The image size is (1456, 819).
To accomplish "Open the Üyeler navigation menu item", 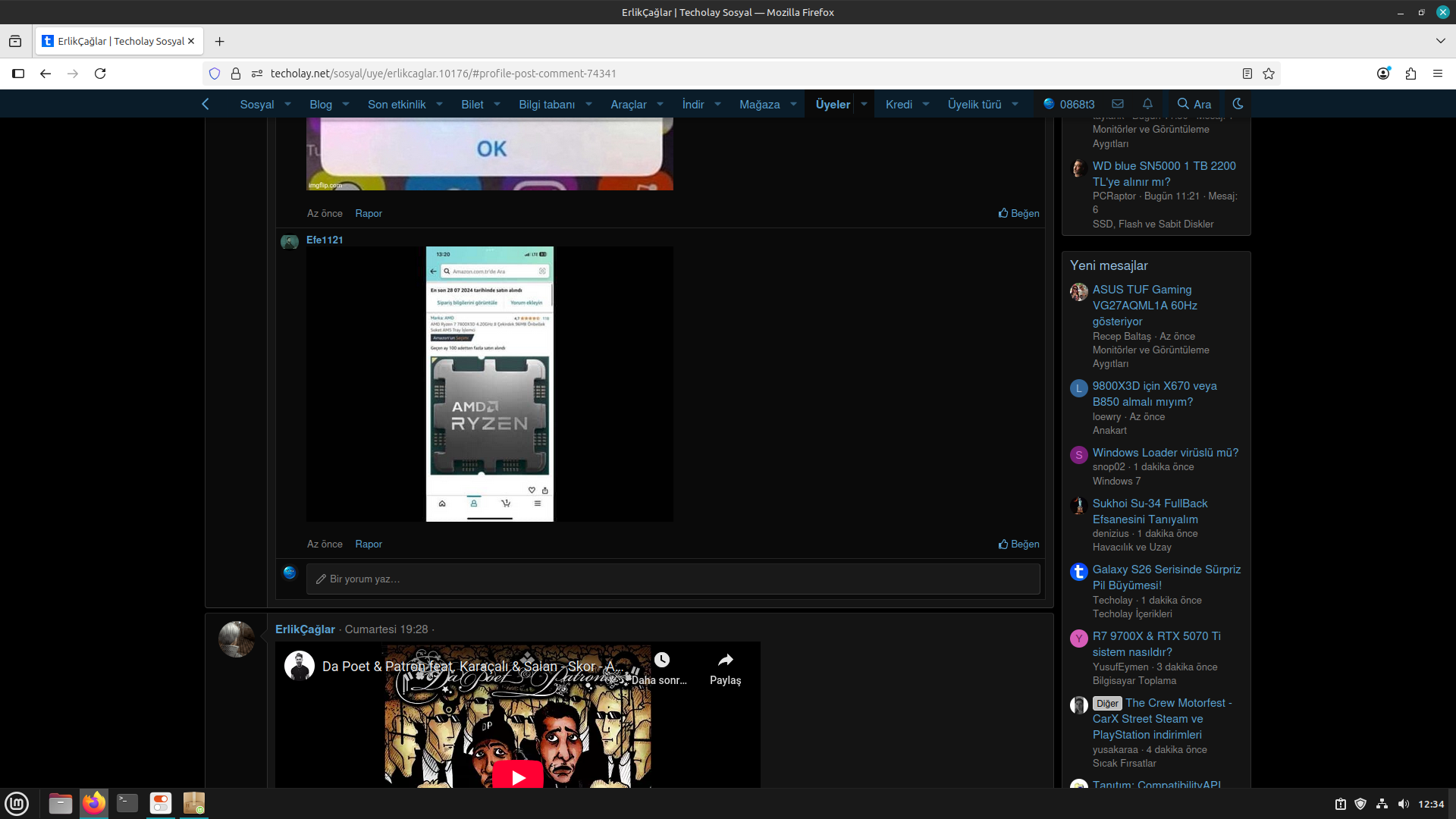I will click(833, 104).
